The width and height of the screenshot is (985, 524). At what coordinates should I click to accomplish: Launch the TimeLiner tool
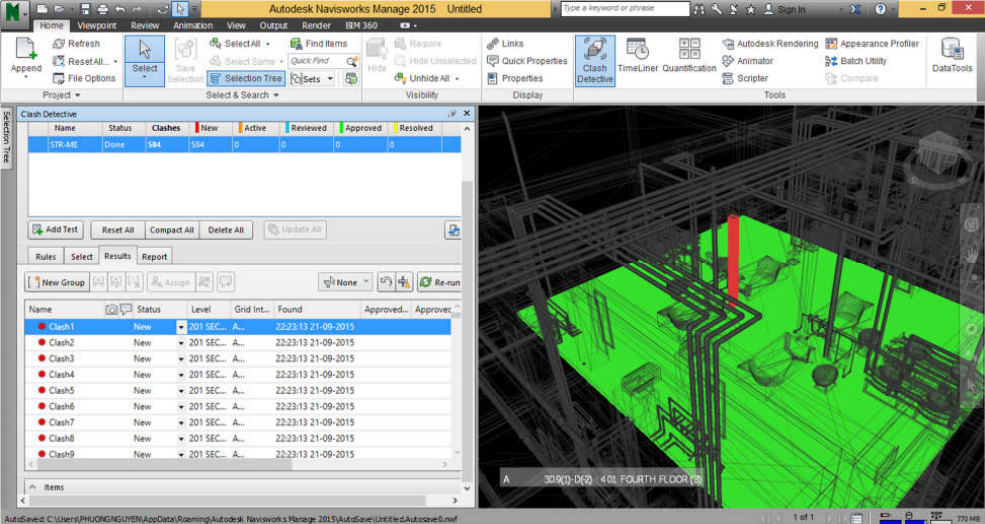click(x=637, y=58)
